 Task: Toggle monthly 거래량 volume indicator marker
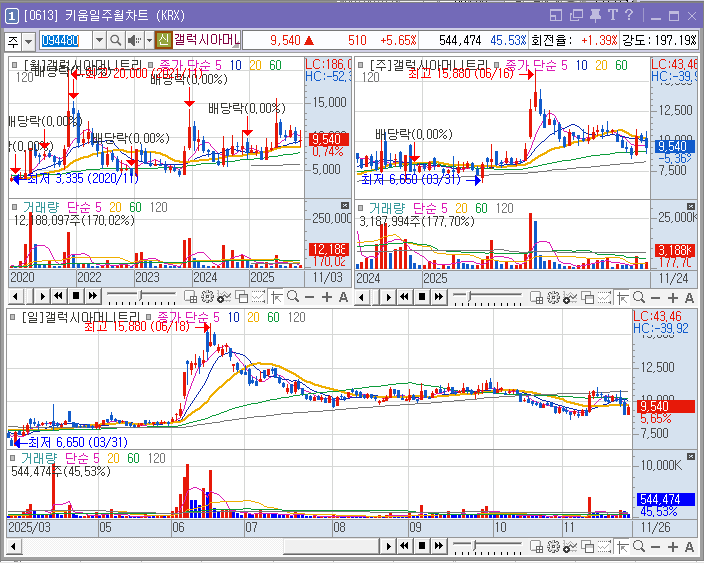pos(15,207)
